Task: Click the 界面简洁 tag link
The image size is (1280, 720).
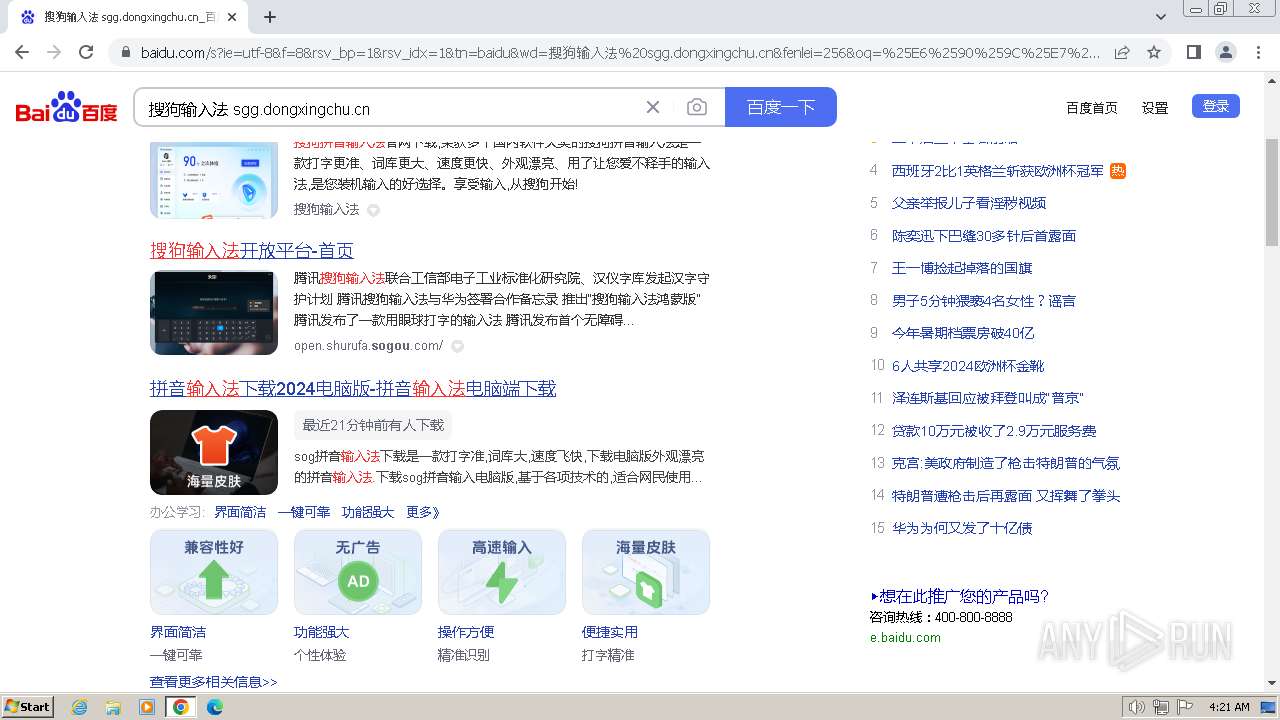Action: (x=240, y=512)
